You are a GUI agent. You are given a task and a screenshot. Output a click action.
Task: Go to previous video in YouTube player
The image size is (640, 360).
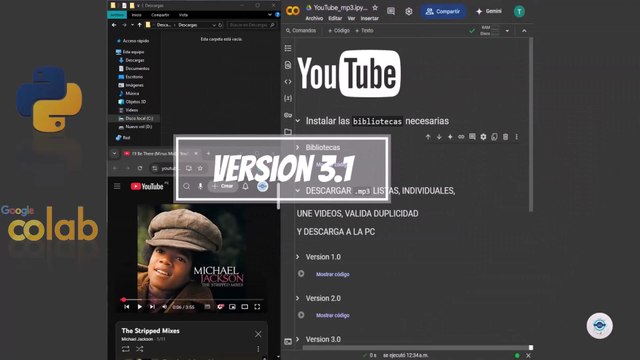pyautogui.click(x=127, y=307)
